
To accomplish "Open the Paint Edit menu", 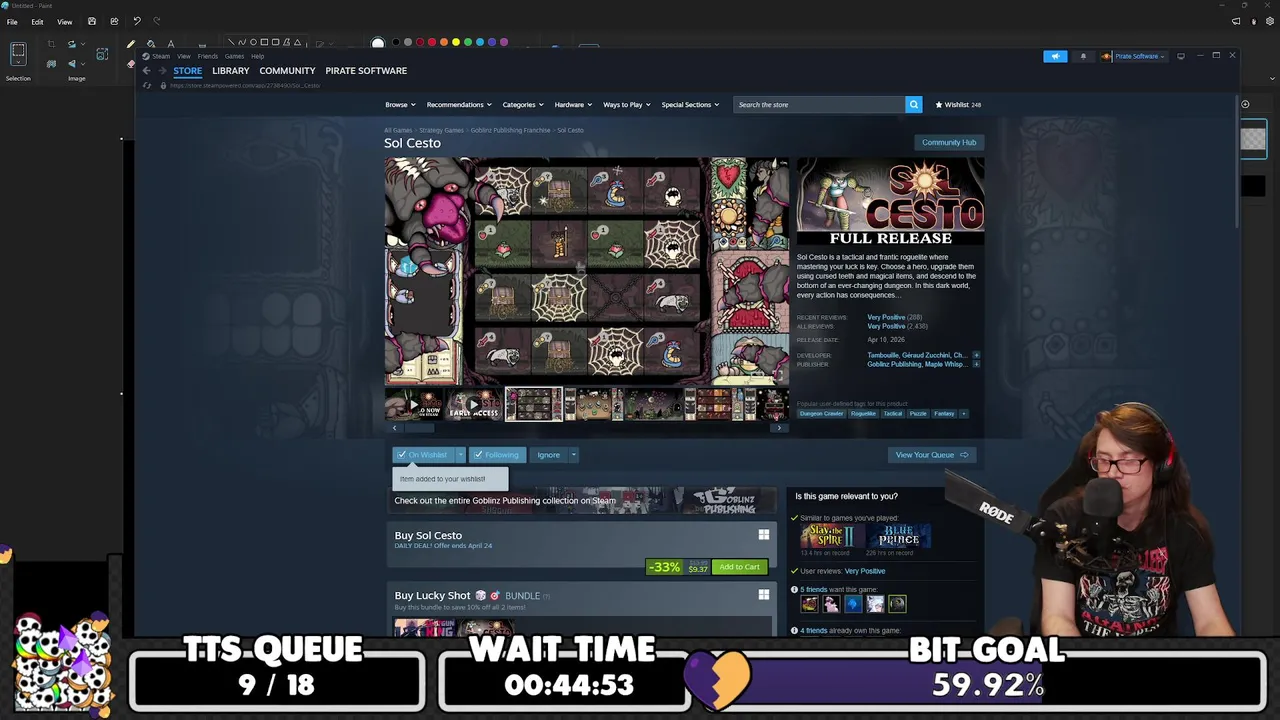I will [x=37, y=21].
